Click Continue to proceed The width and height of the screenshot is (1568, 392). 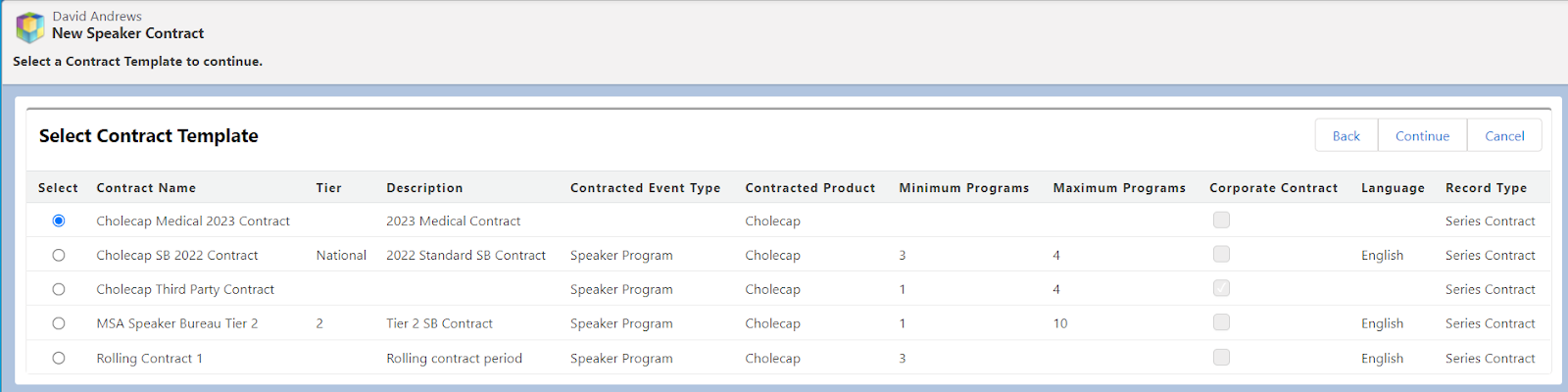pos(1422,136)
